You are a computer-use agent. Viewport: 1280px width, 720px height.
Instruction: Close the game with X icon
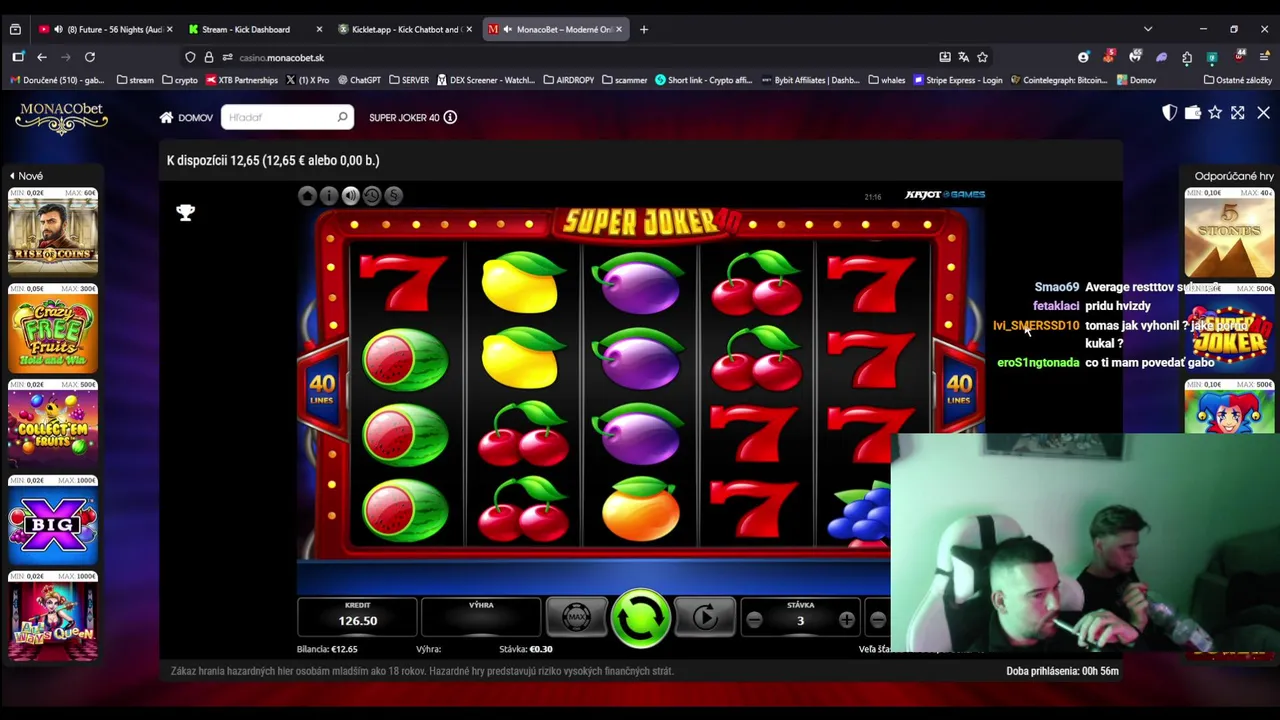(x=1263, y=113)
